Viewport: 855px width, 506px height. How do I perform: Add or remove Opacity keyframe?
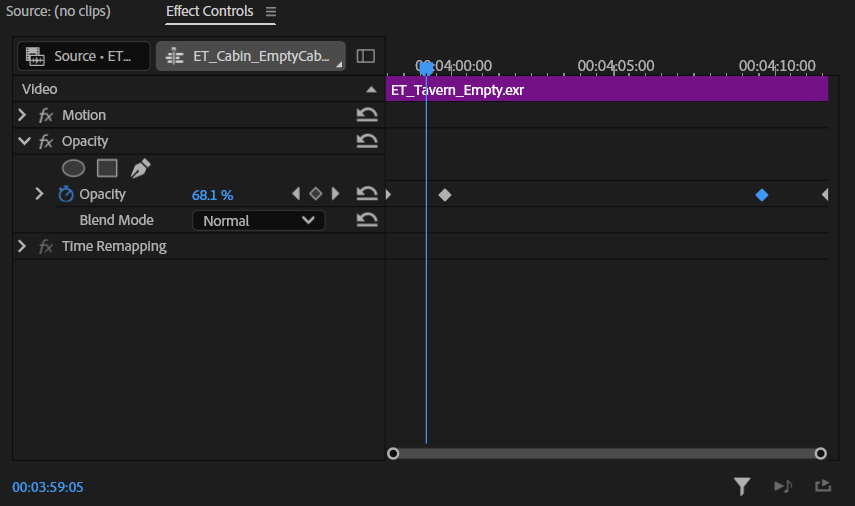tap(315, 194)
